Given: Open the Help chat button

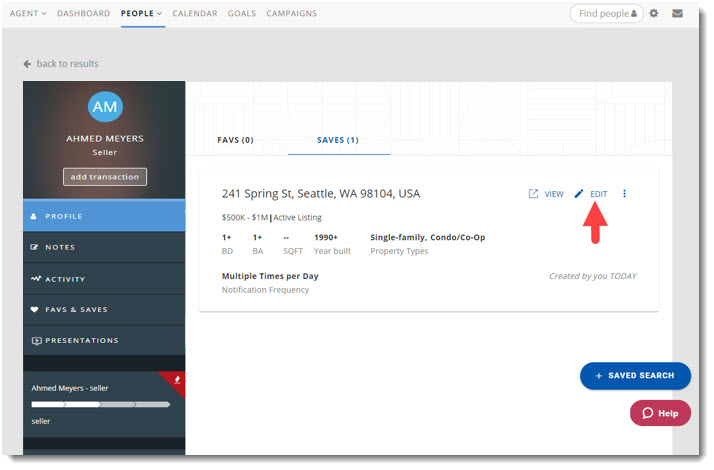Looking at the screenshot, I should pos(660,413).
